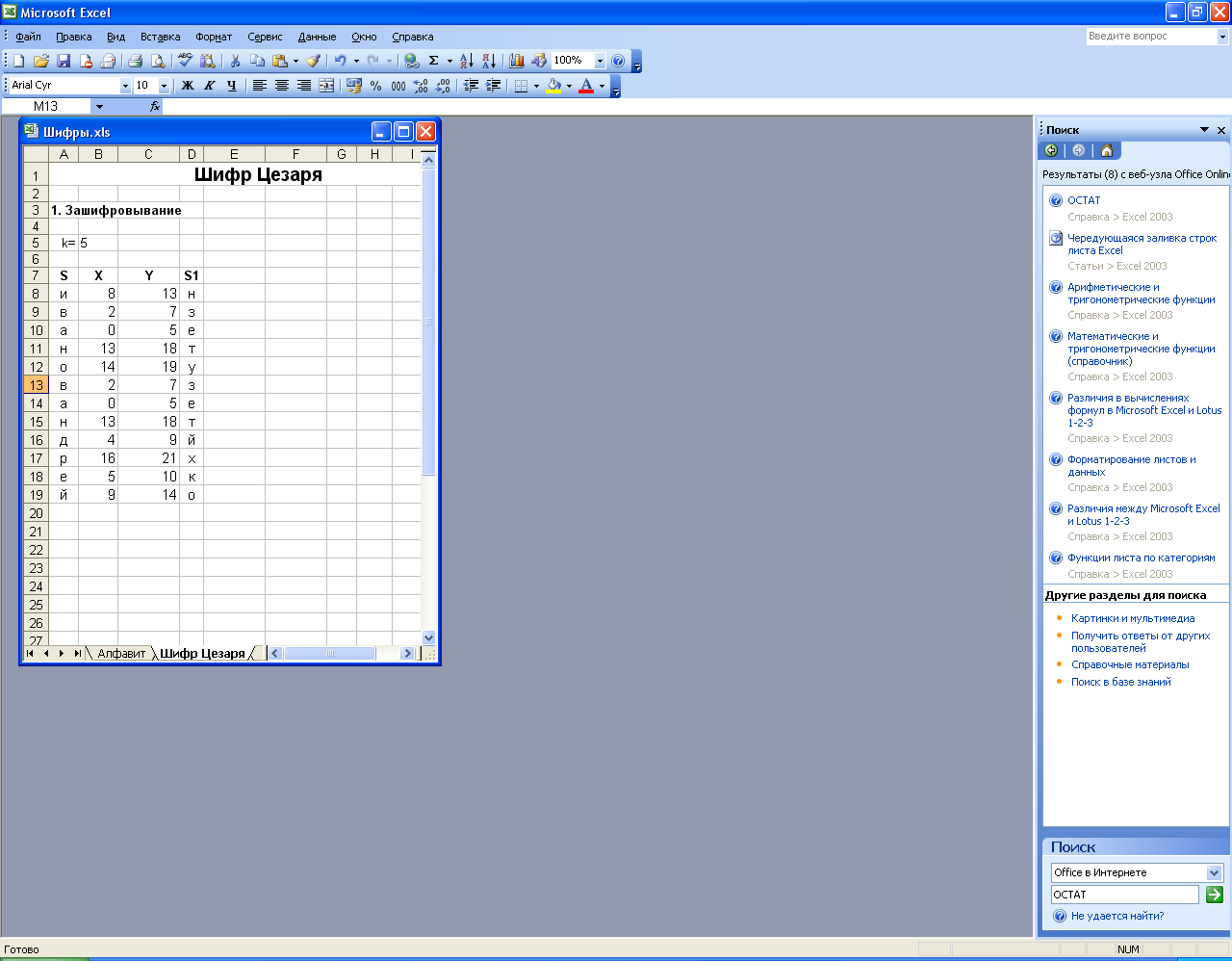Undo the last action
Screen dimensions: 1232x961
(340, 61)
